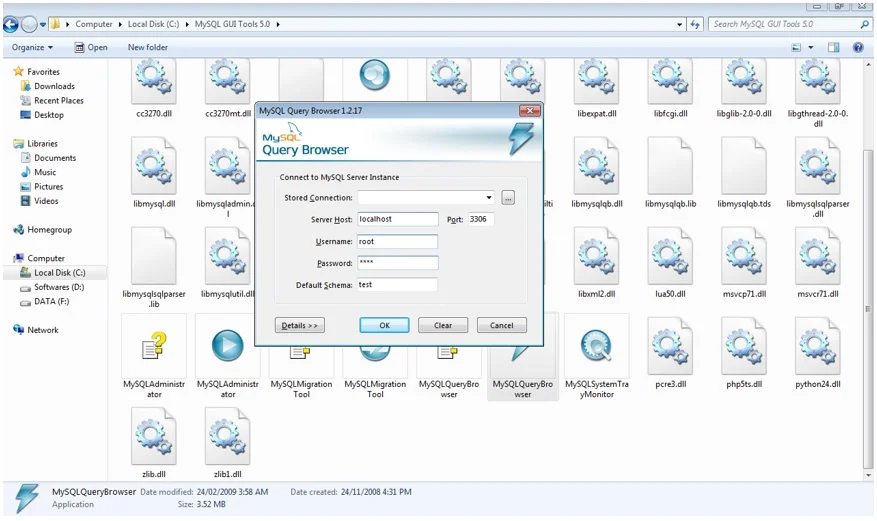Select the zlib.dll file icon
This screenshot has width=877, height=521.
(154, 436)
